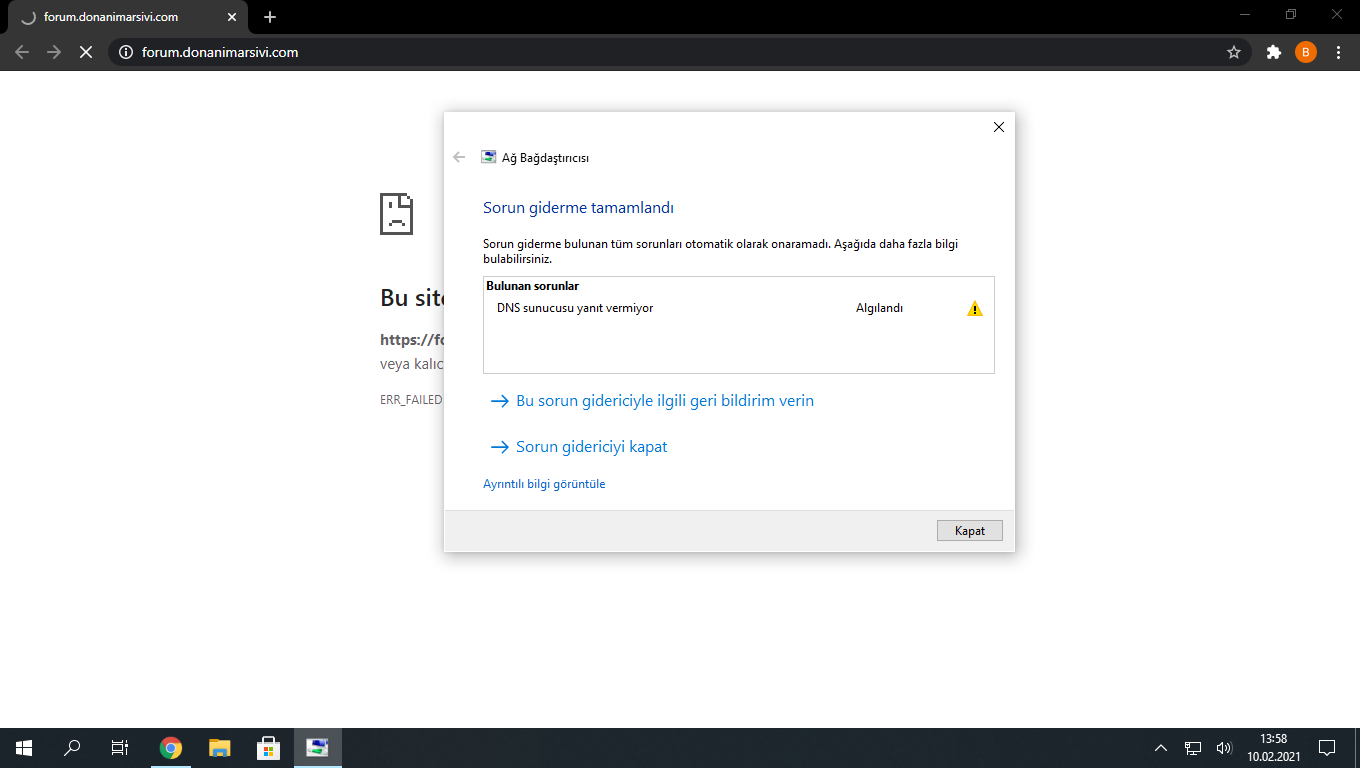The width and height of the screenshot is (1360, 768).
Task: Open network status tray icon
Action: tap(1193, 748)
